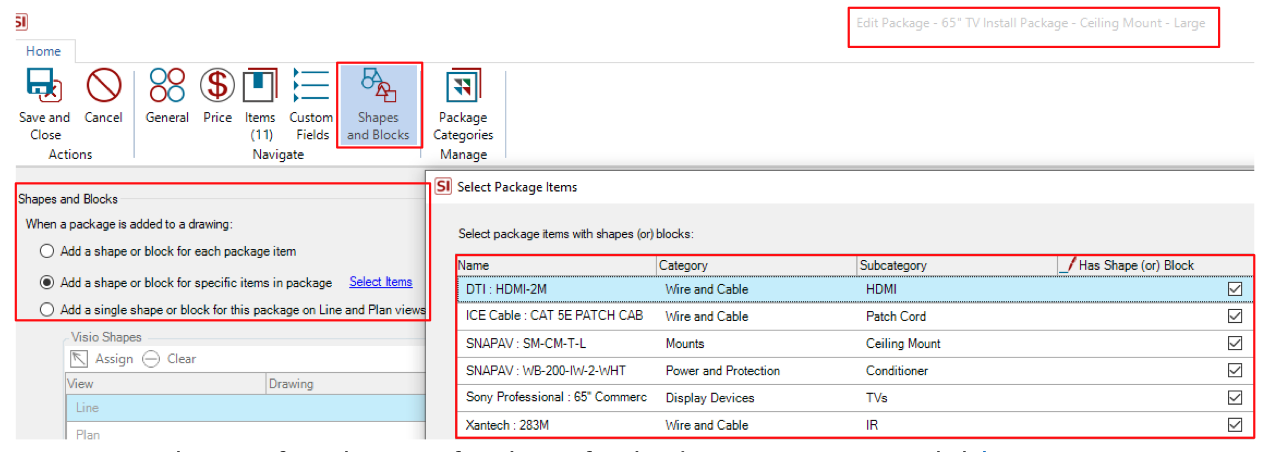Click the Clear shape icon button

click(151, 359)
